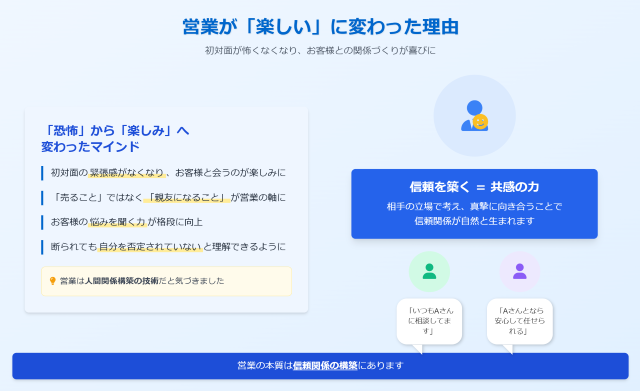Click the heading 信頼を築く = 共感の力
640x391 pixels.
[474, 187]
